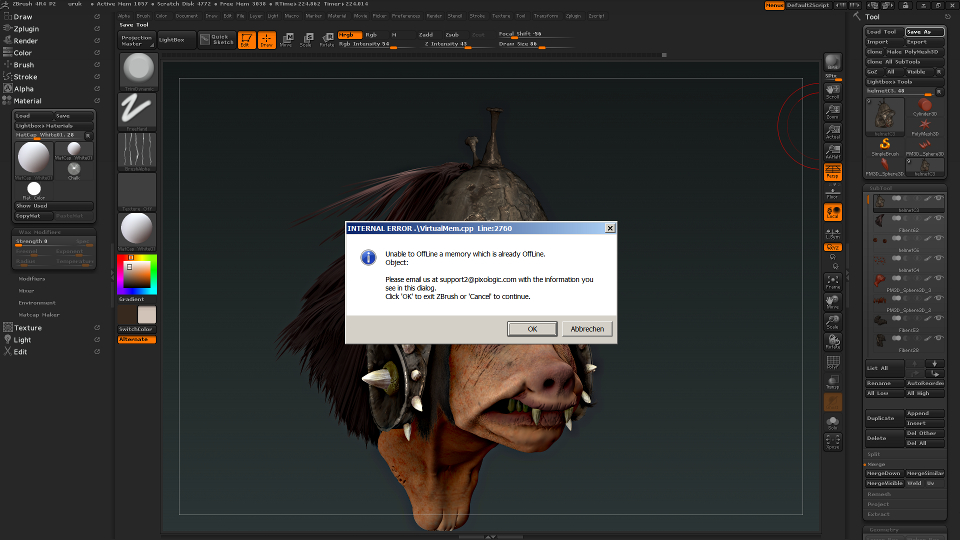The height and width of the screenshot is (540, 960).
Task: Expand the Alpha palette in left tray
Action: [x=23, y=88]
